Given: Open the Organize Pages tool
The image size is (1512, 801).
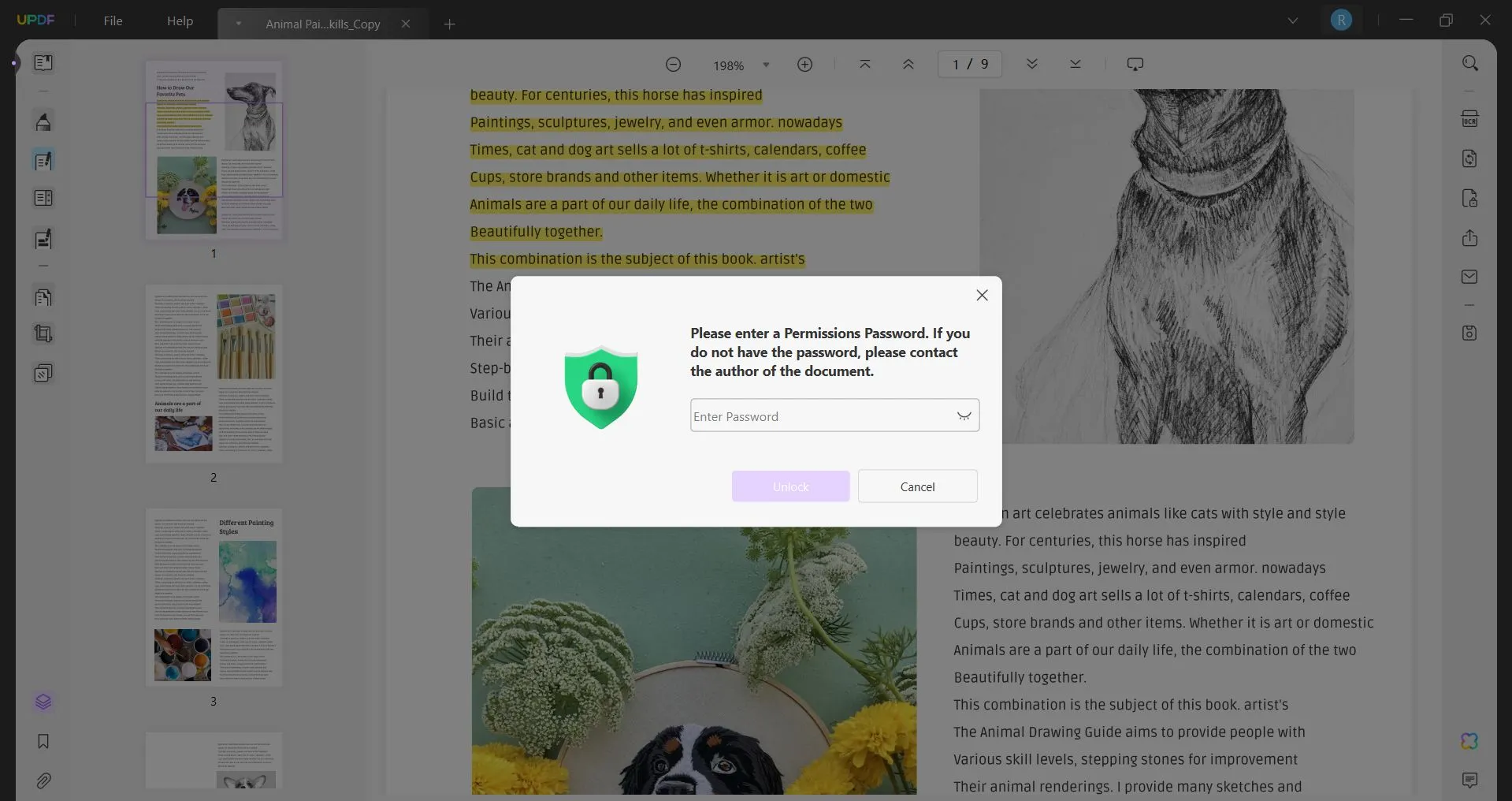Looking at the screenshot, I should [x=43, y=198].
